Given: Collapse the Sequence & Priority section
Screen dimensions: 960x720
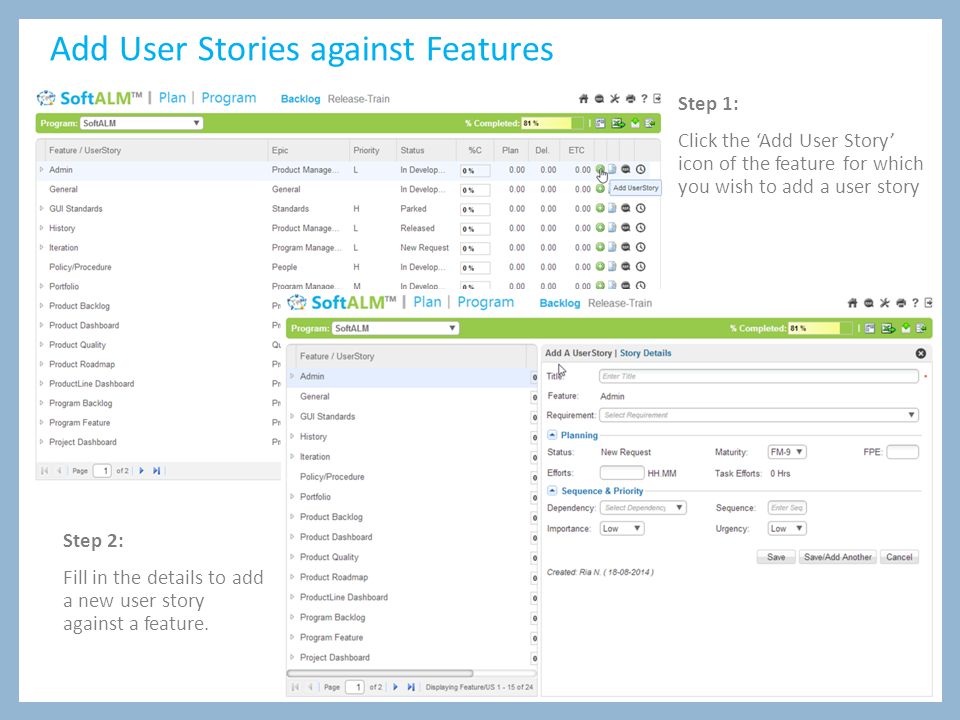Looking at the screenshot, I should pos(552,490).
